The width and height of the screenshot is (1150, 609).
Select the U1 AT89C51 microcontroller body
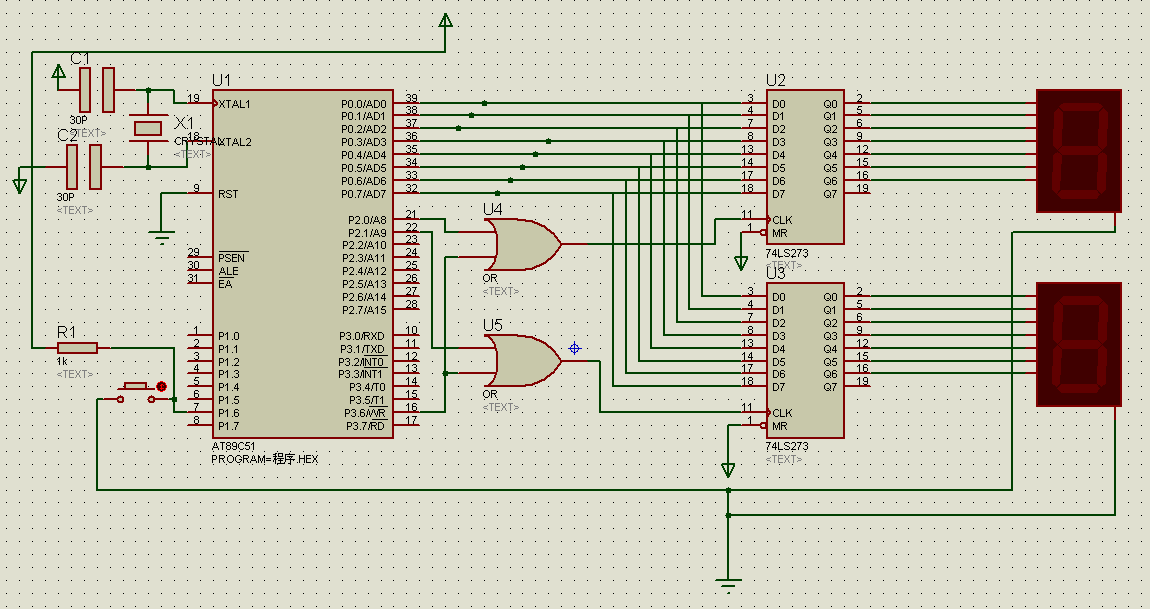coord(302,264)
